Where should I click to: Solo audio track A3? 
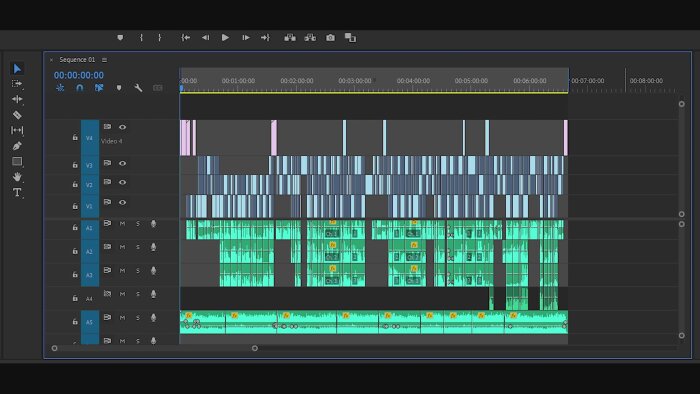pyautogui.click(x=138, y=270)
